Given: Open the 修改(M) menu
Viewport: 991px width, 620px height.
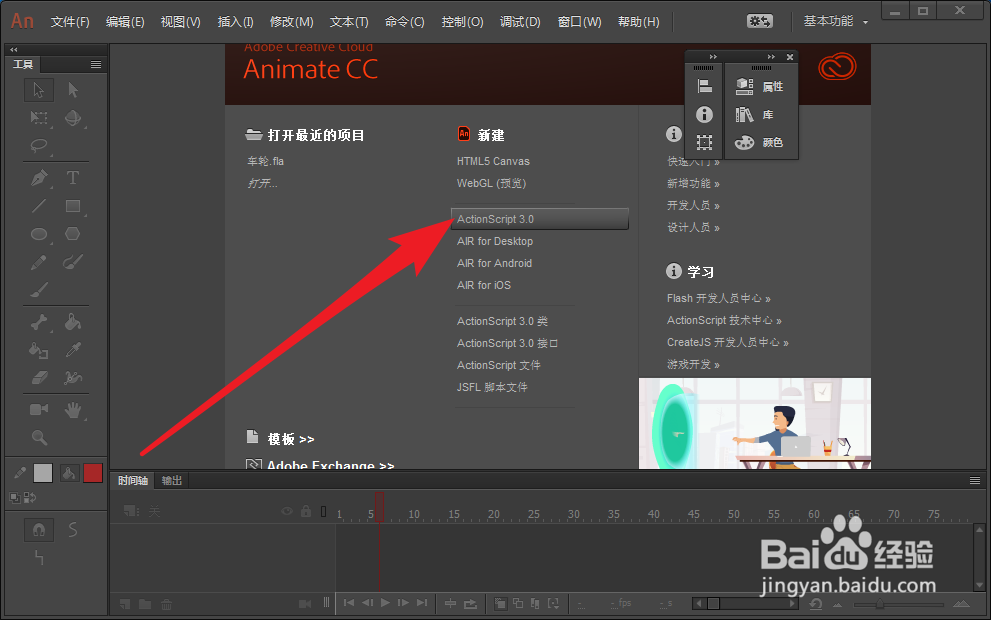Looking at the screenshot, I should pyautogui.click(x=291, y=21).
